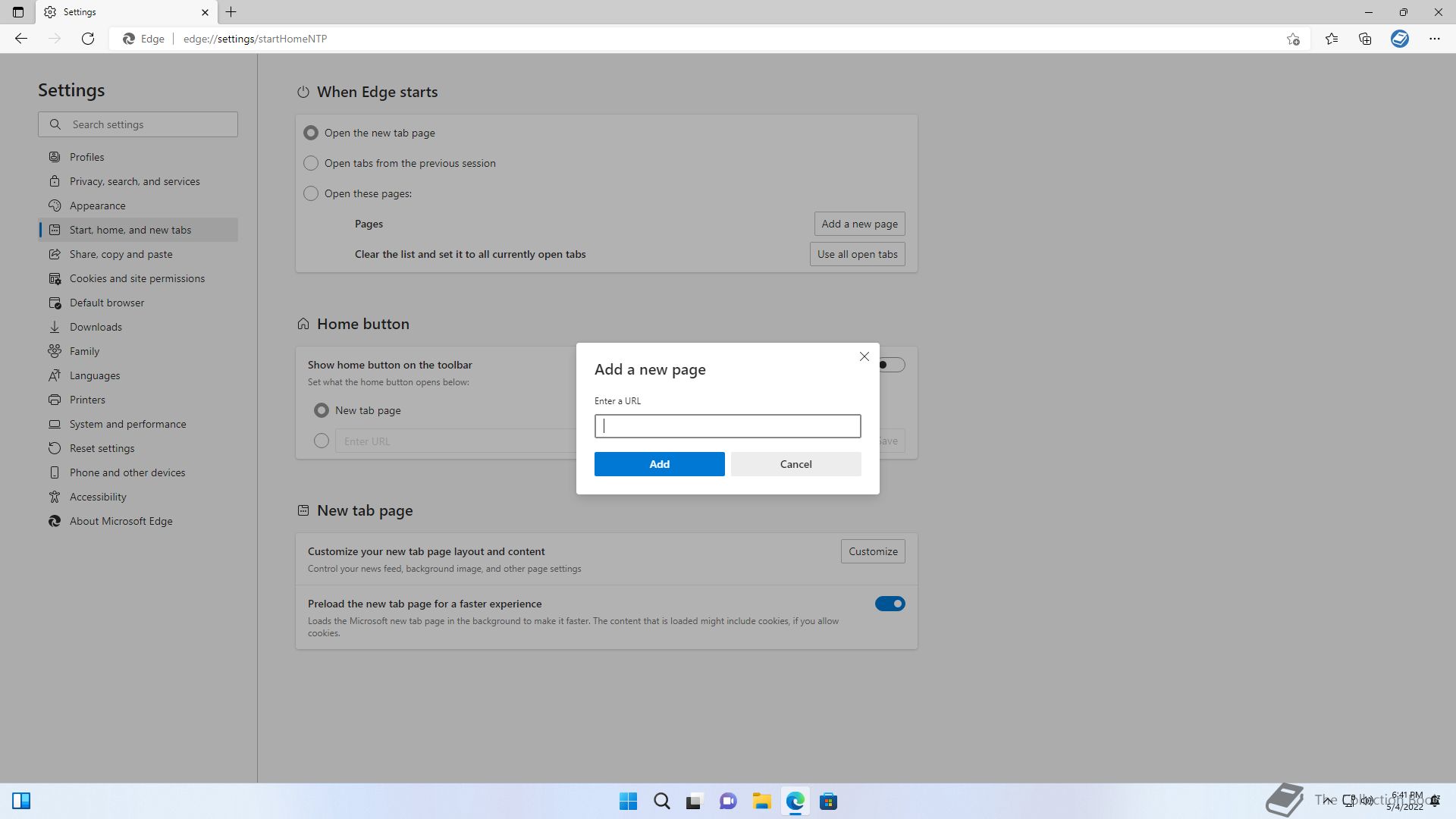Click Add a new page button
The height and width of the screenshot is (819, 1456).
pyautogui.click(x=859, y=224)
